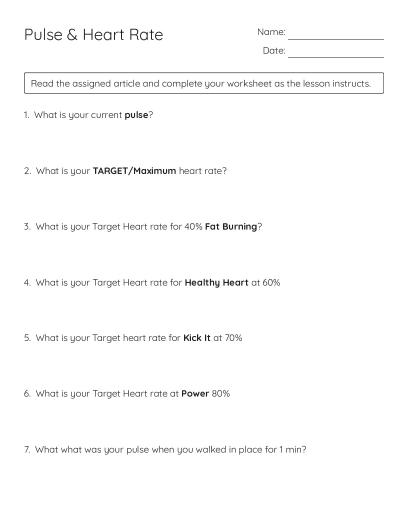Image resolution: width=408 pixels, height=528 pixels.
Task: Select the bold word pulse in question 1
Action: (136, 115)
